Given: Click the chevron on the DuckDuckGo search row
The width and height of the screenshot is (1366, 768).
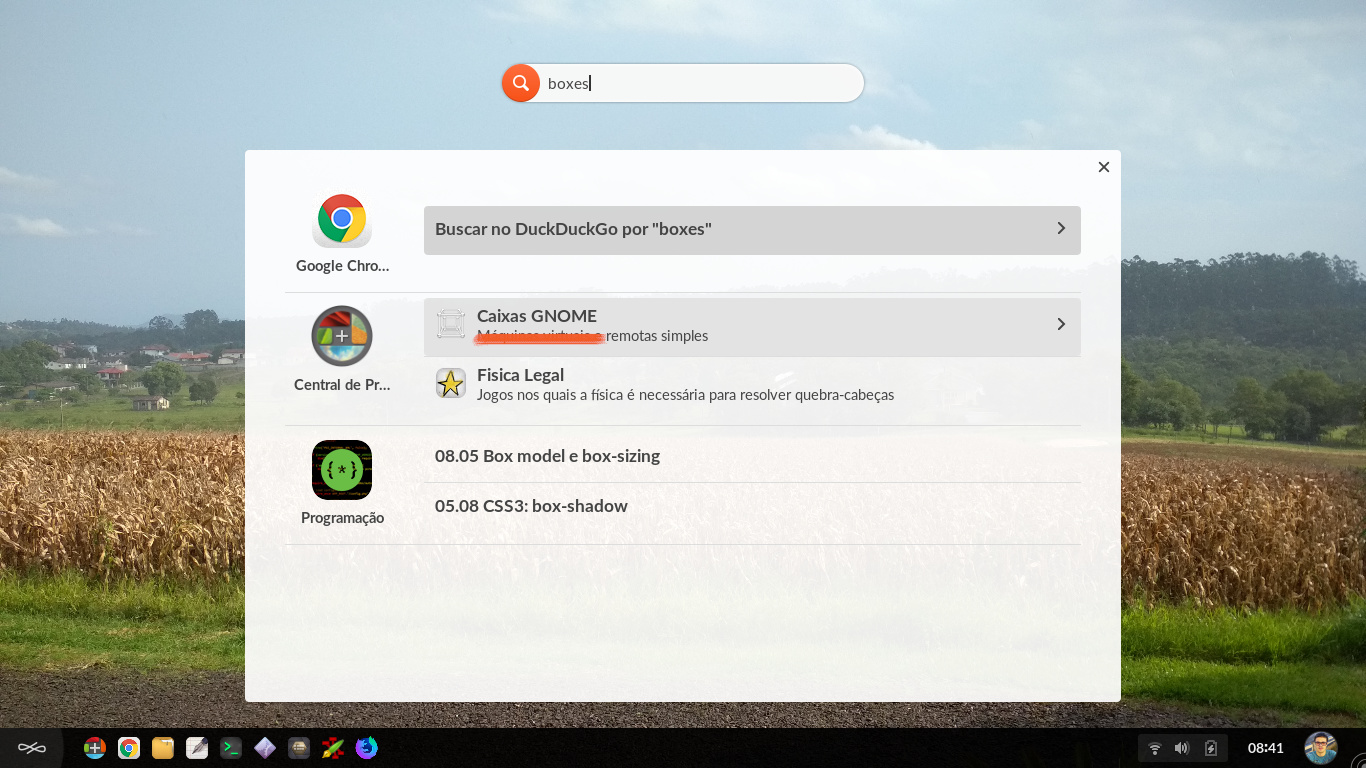Looking at the screenshot, I should click(1061, 229).
